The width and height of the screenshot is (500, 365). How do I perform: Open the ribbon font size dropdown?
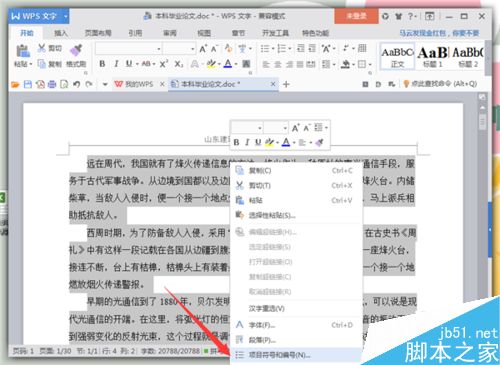(x=193, y=49)
